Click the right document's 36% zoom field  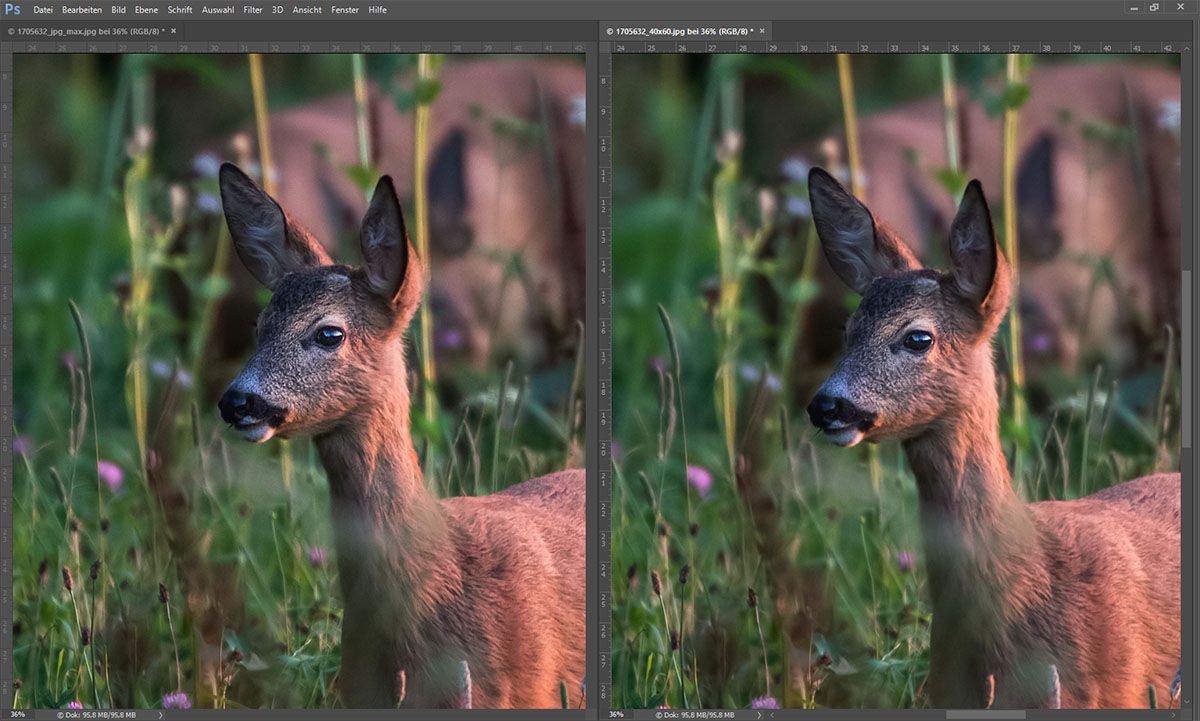click(x=616, y=715)
